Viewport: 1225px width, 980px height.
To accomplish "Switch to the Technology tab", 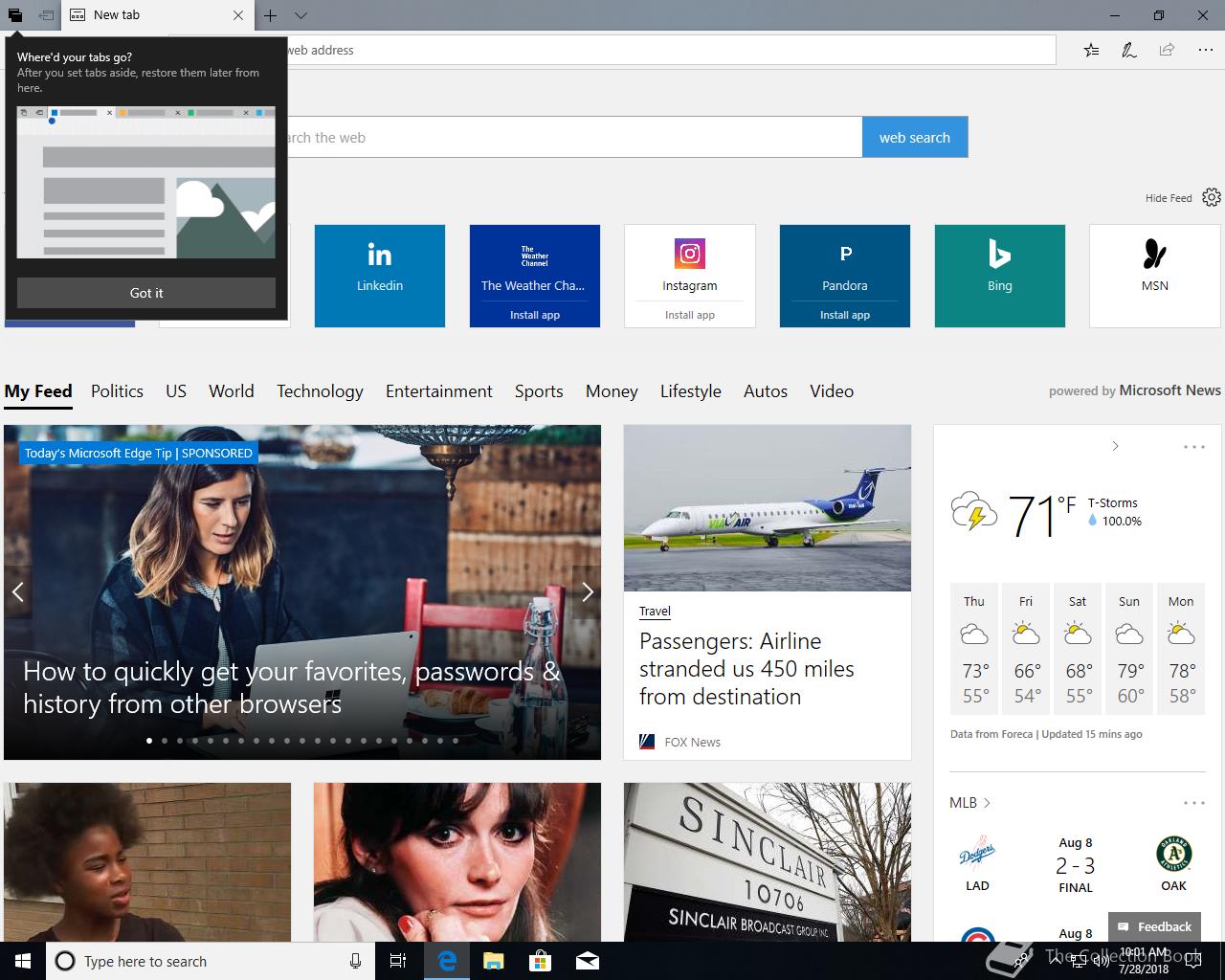I will point(320,391).
